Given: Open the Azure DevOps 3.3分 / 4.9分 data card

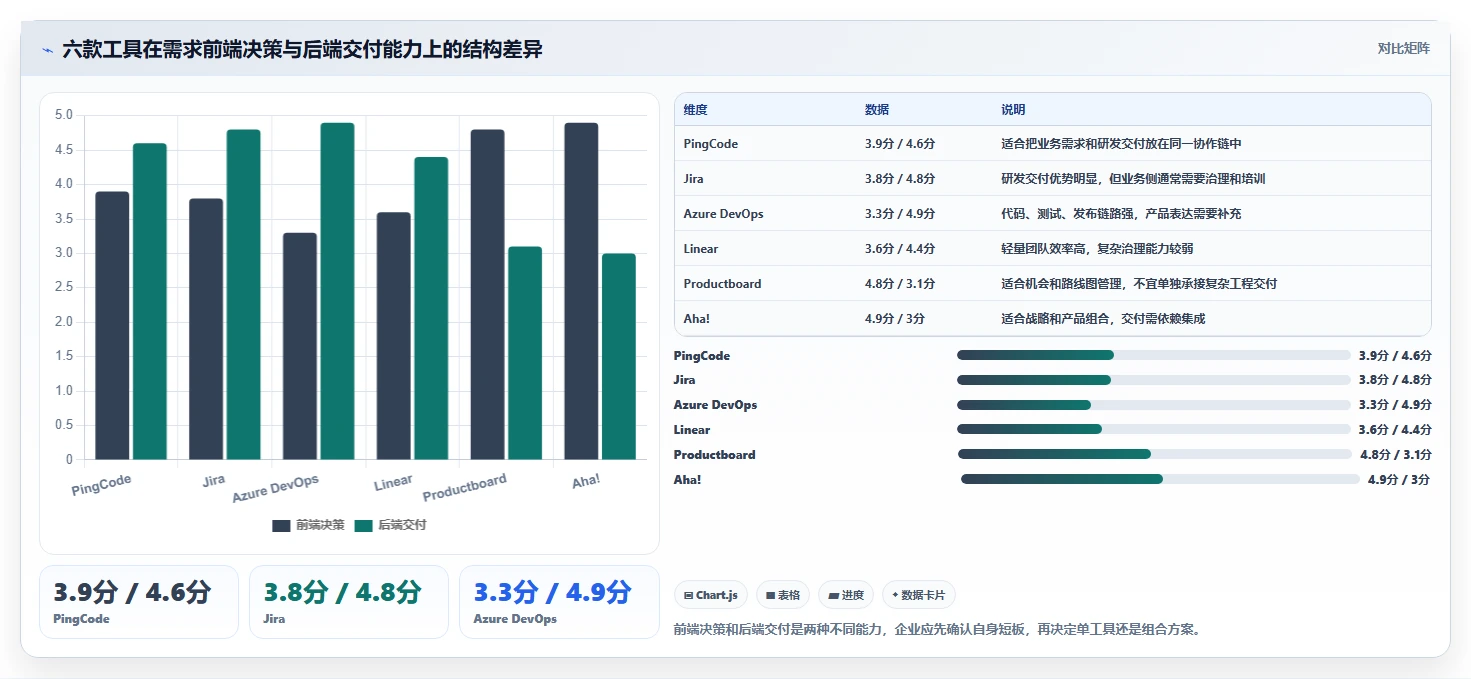Looking at the screenshot, I should (559, 602).
